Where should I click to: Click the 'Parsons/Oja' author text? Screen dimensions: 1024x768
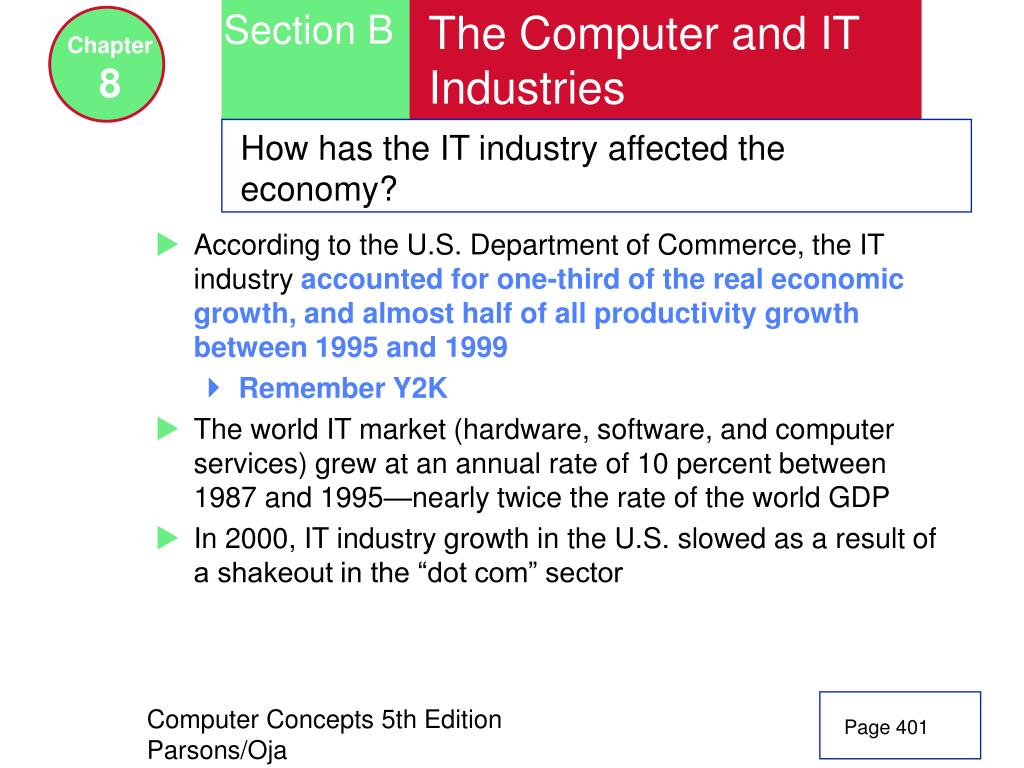[217, 750]
